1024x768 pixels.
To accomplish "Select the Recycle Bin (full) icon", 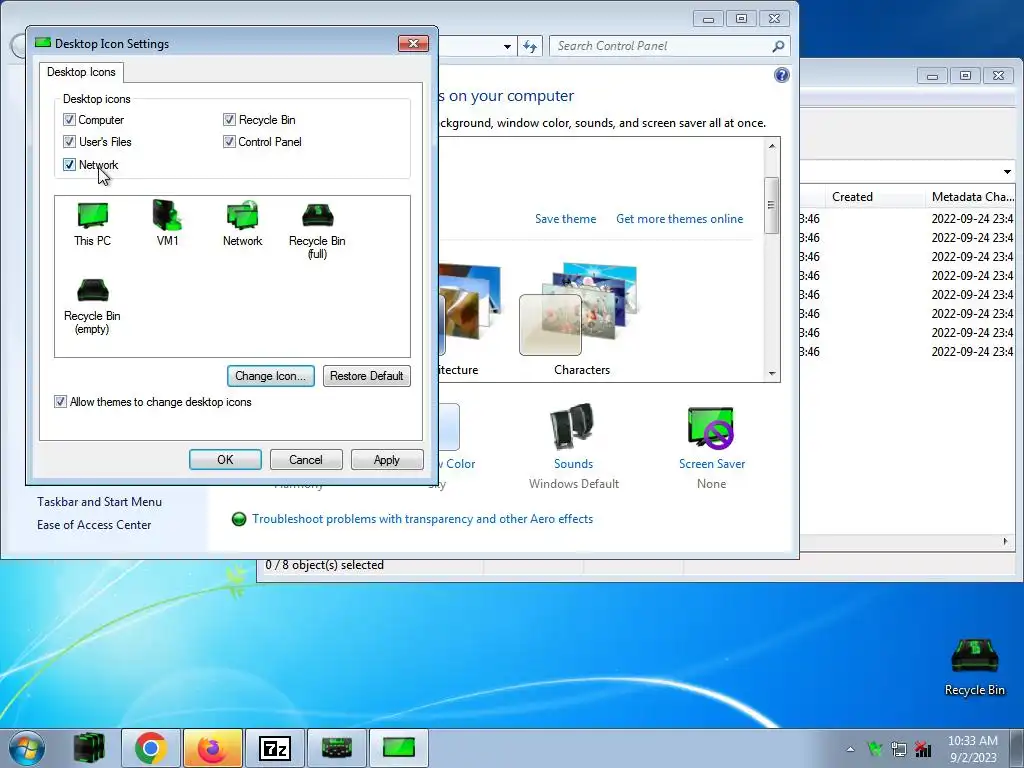I will 317,230.
